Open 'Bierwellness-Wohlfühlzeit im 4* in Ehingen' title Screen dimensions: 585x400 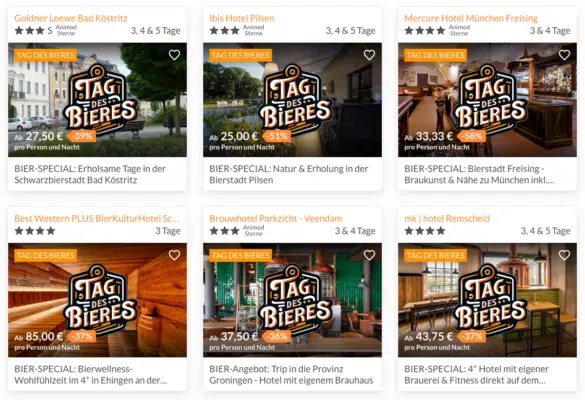coord(91,375)
